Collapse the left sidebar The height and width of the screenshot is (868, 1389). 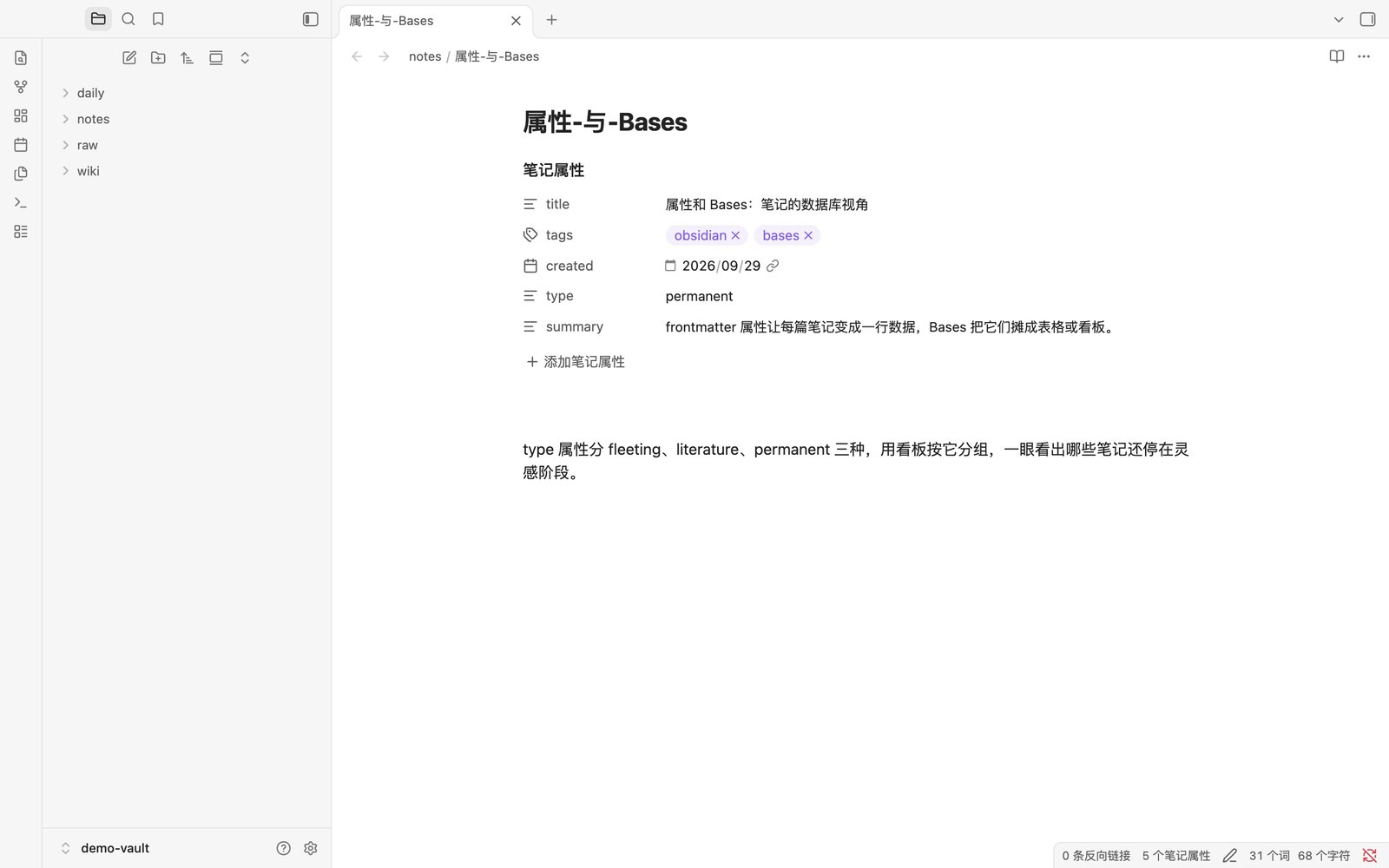311,19
